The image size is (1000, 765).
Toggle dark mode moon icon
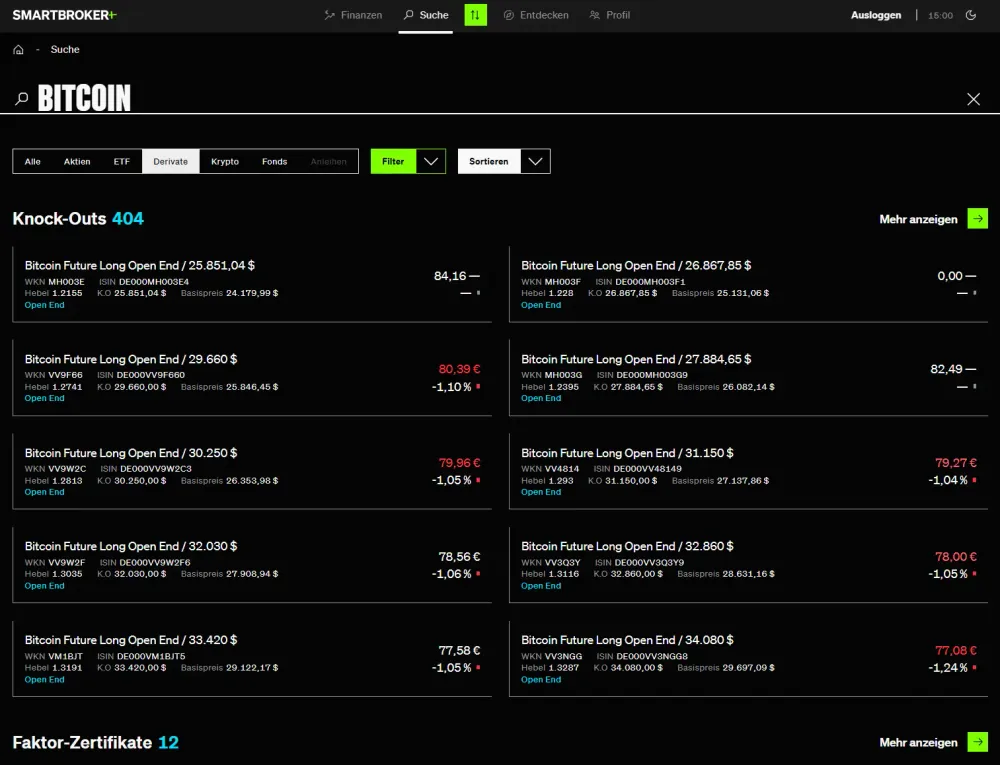971,15
